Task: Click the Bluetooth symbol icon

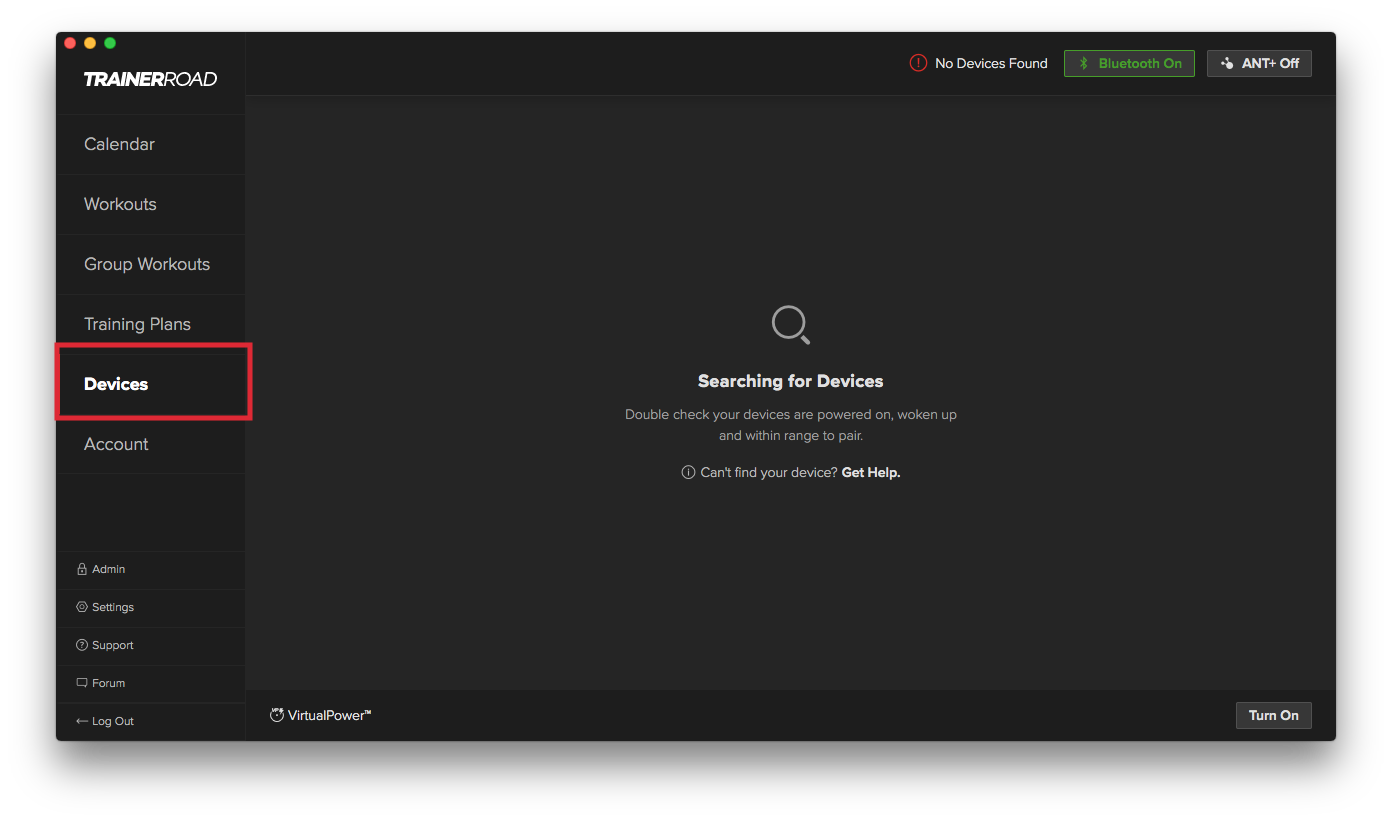Action: 1083,63
